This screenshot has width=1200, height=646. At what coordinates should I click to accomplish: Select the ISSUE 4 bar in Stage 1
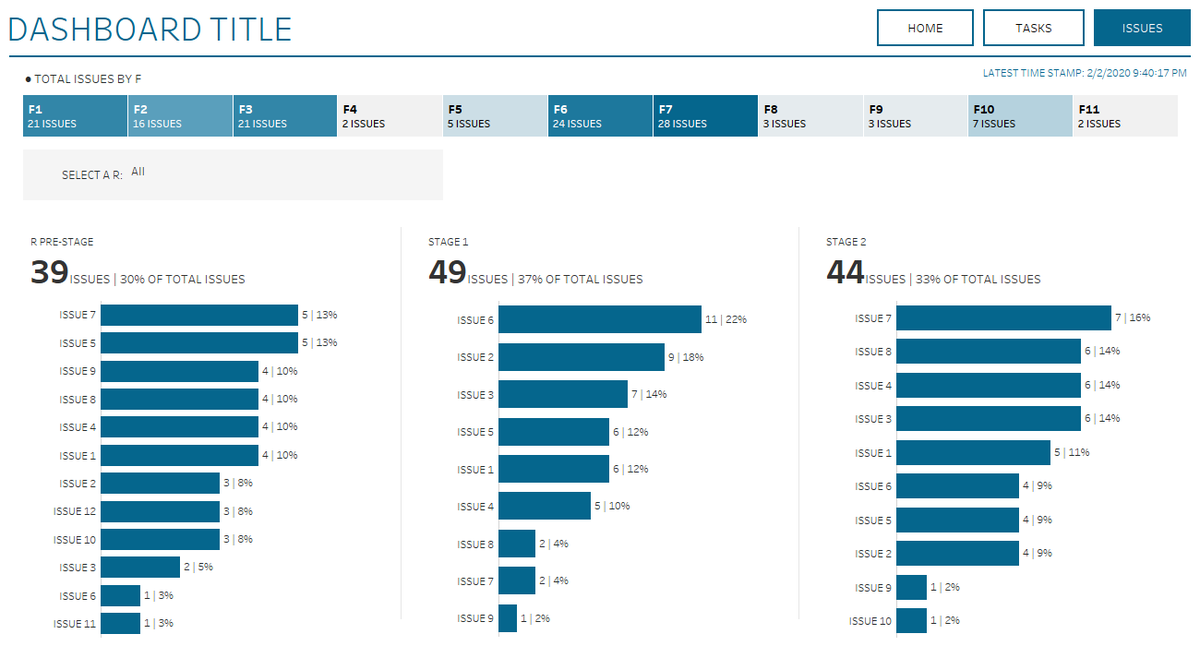tap(545, 506)
